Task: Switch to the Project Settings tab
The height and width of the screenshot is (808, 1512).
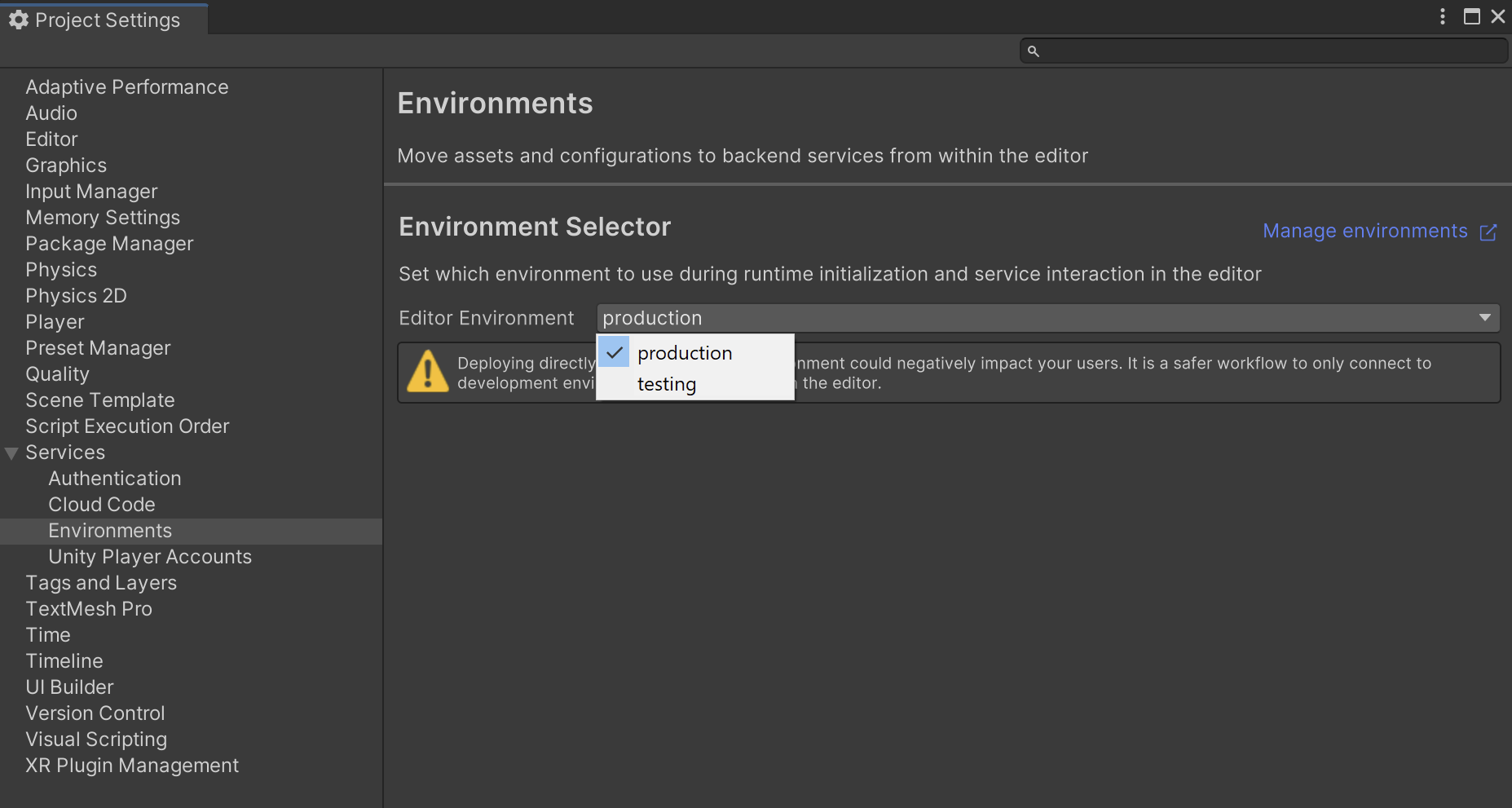Action: coord(106,20)
